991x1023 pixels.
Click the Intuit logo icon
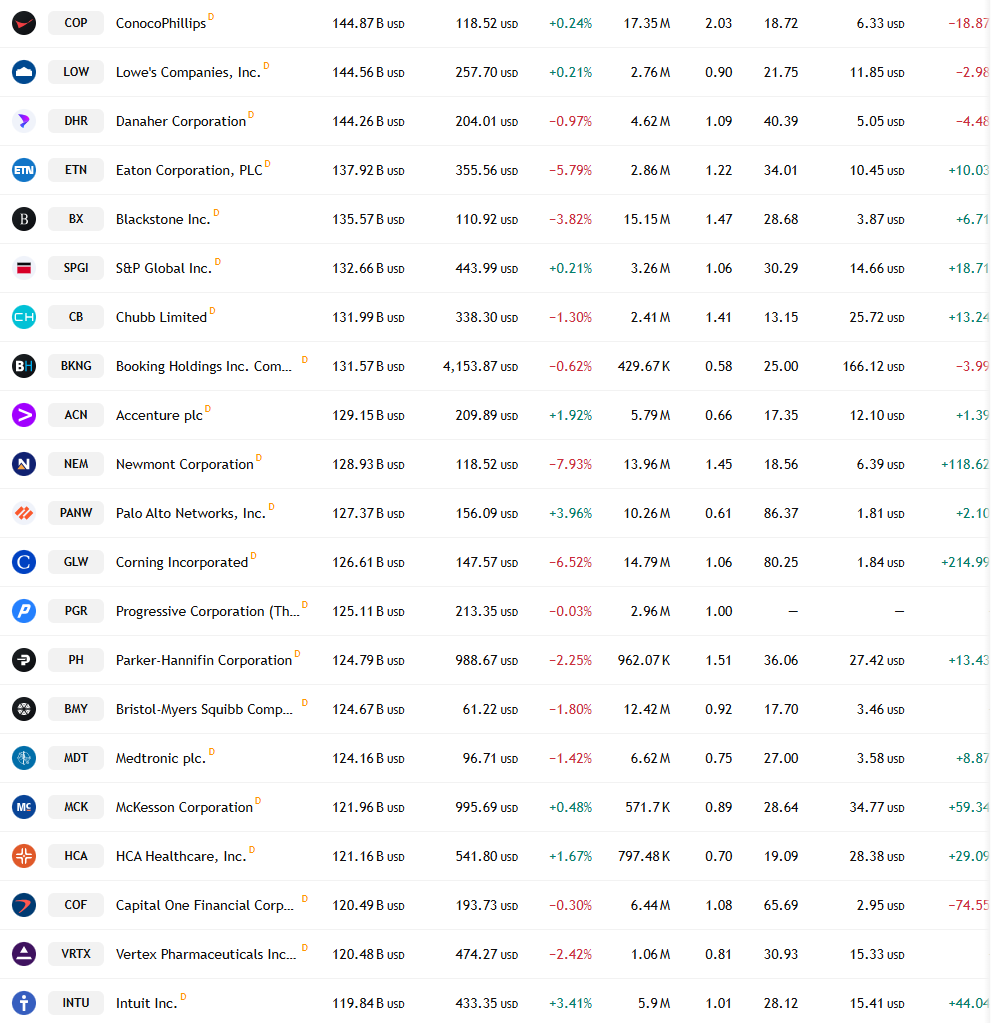coord(24,1002)
